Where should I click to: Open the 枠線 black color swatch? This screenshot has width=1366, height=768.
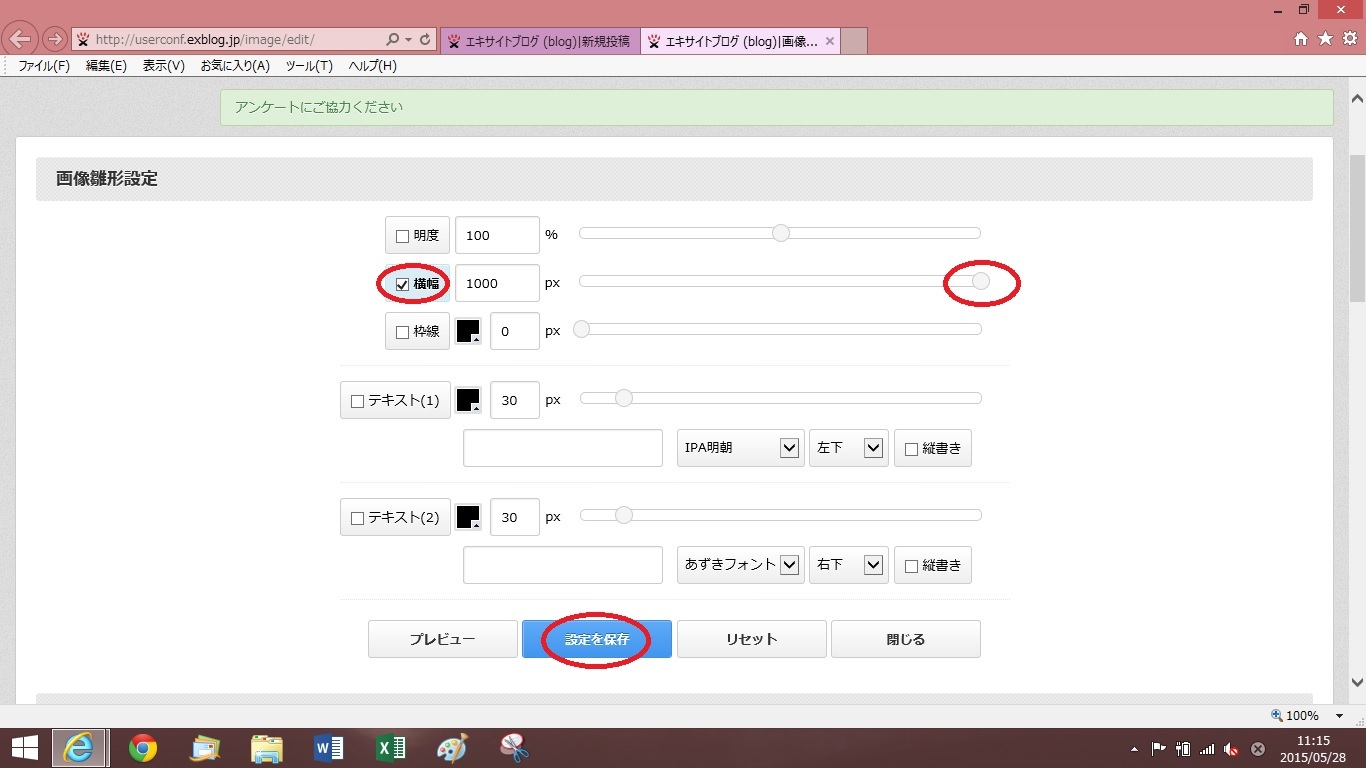(x=468, y=331)
